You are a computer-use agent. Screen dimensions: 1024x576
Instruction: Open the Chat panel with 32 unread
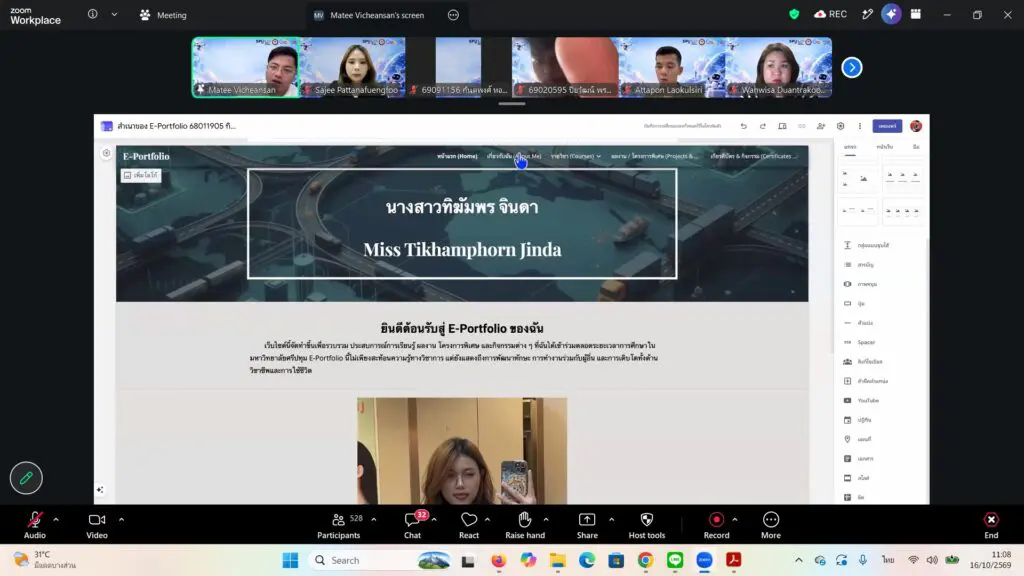click(x=413, y=524)
